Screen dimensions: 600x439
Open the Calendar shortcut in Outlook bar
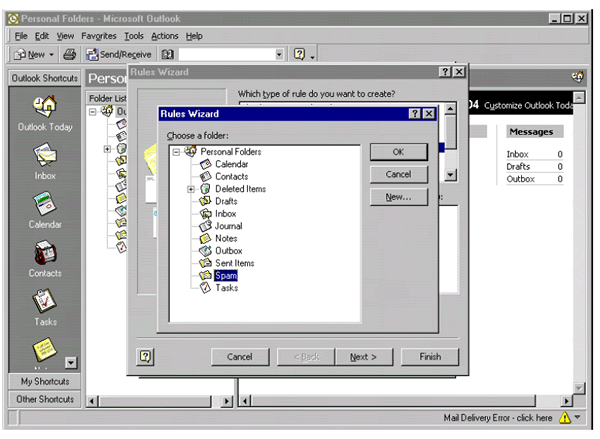[45, 204]
